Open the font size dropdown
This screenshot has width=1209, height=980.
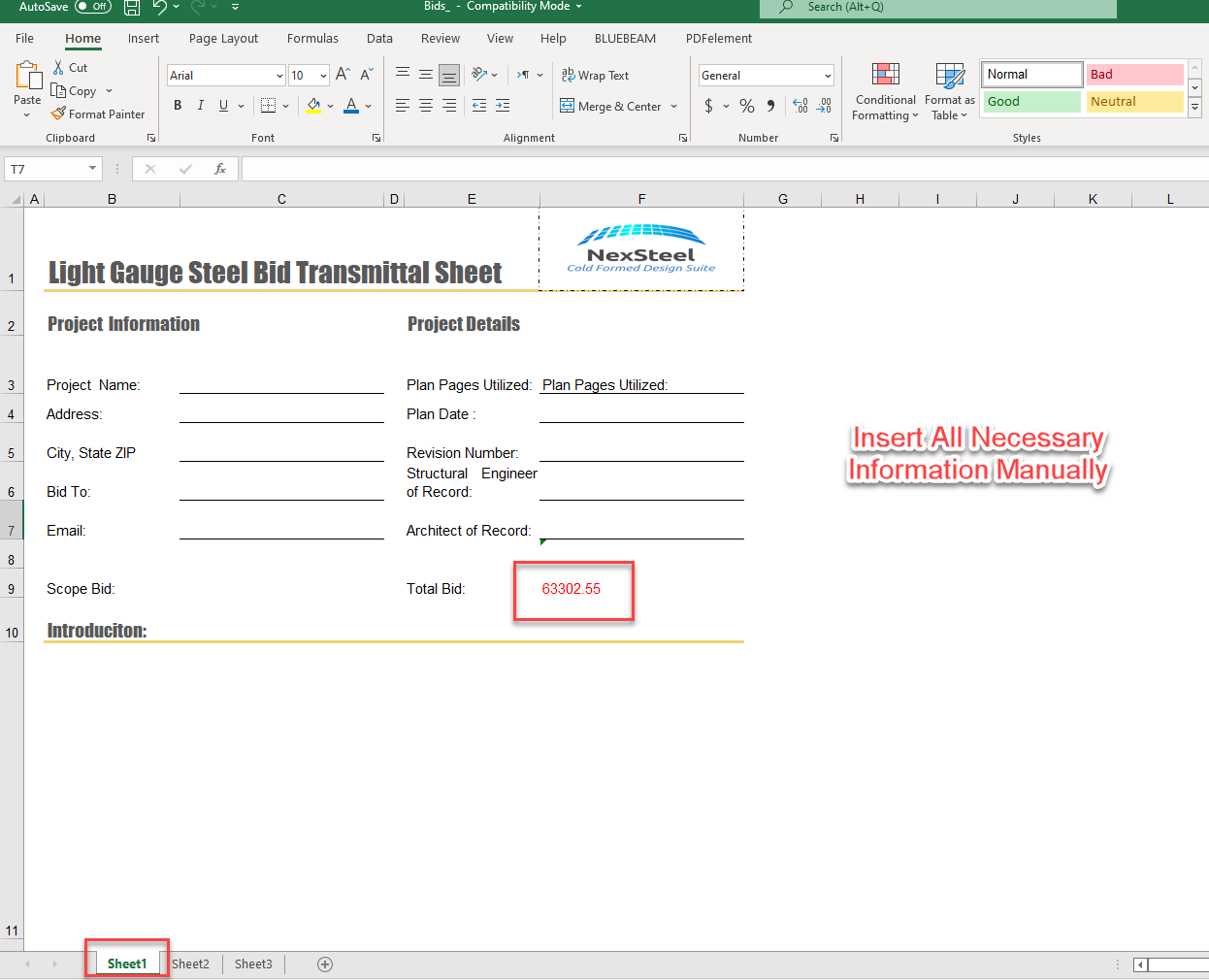323,76
